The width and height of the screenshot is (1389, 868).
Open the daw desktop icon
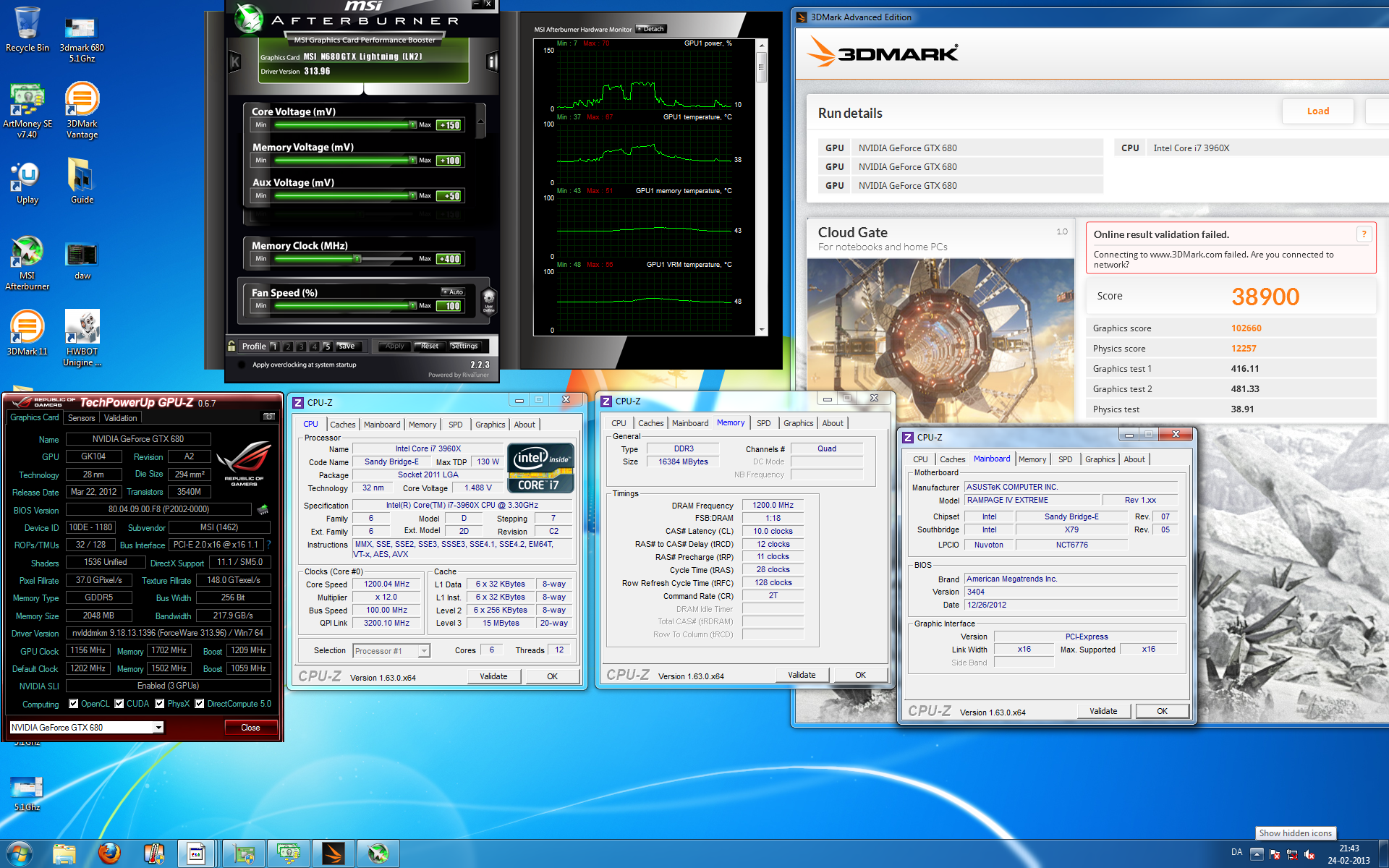[82, 260]
